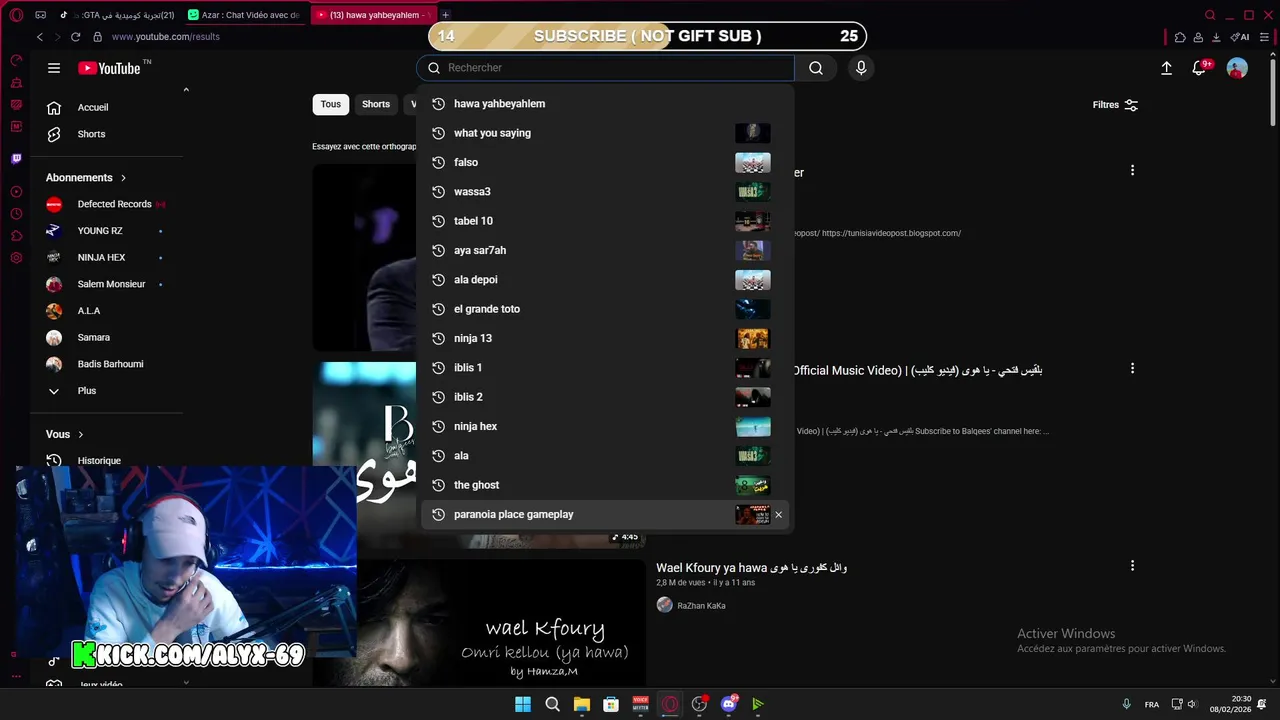The height and width of the screenshot is (720, 1280).
Task: Open options for the Official Music Video result
Action: coord(1132,368)
